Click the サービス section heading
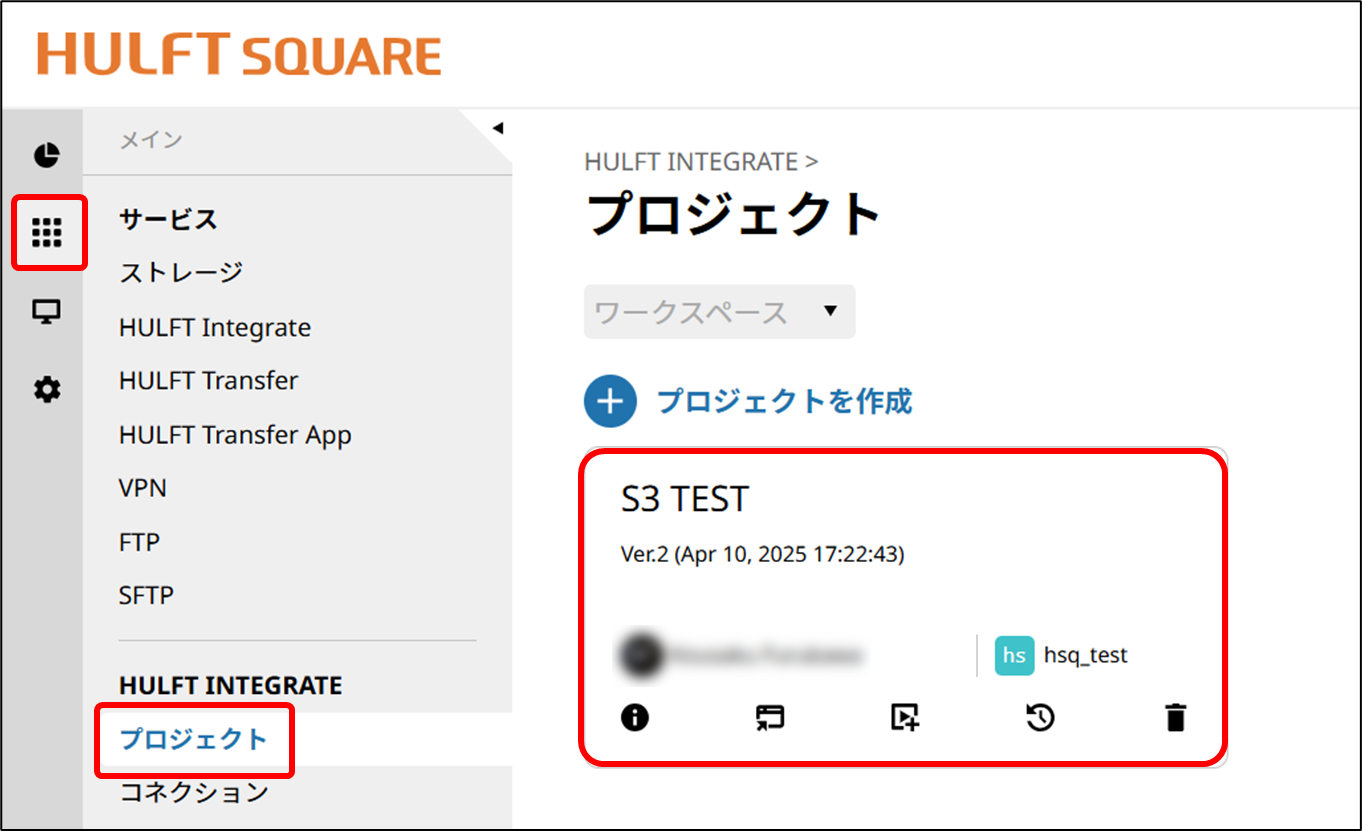Image resolution: width=1362 pixels, height=831 pixels. point(168,219)
